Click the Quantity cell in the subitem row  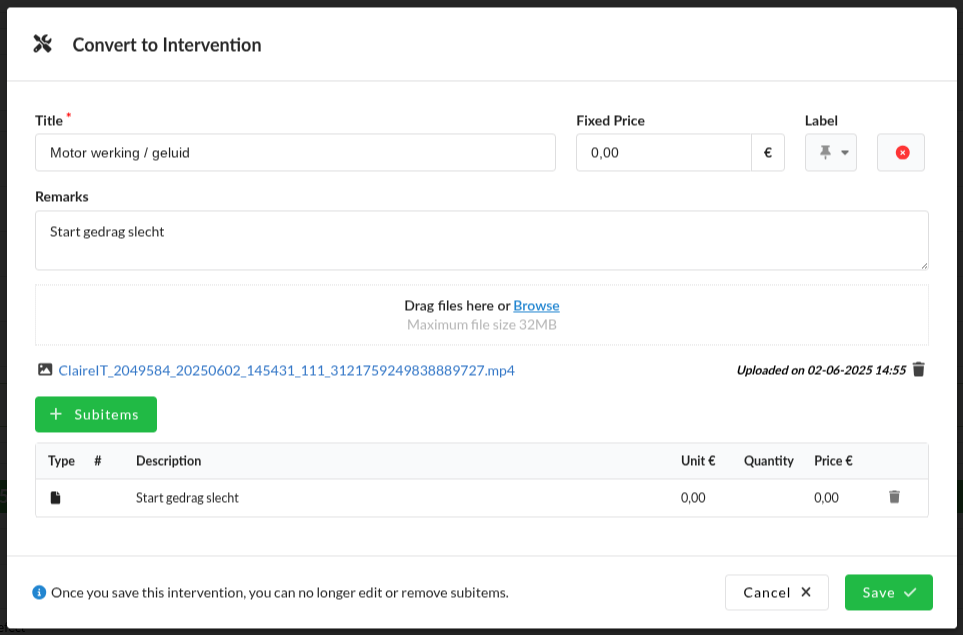point(768,498)
